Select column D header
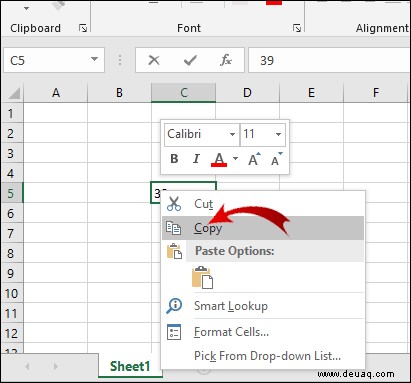Viewport: 411px width, 383px height. [x=247, y=93]
